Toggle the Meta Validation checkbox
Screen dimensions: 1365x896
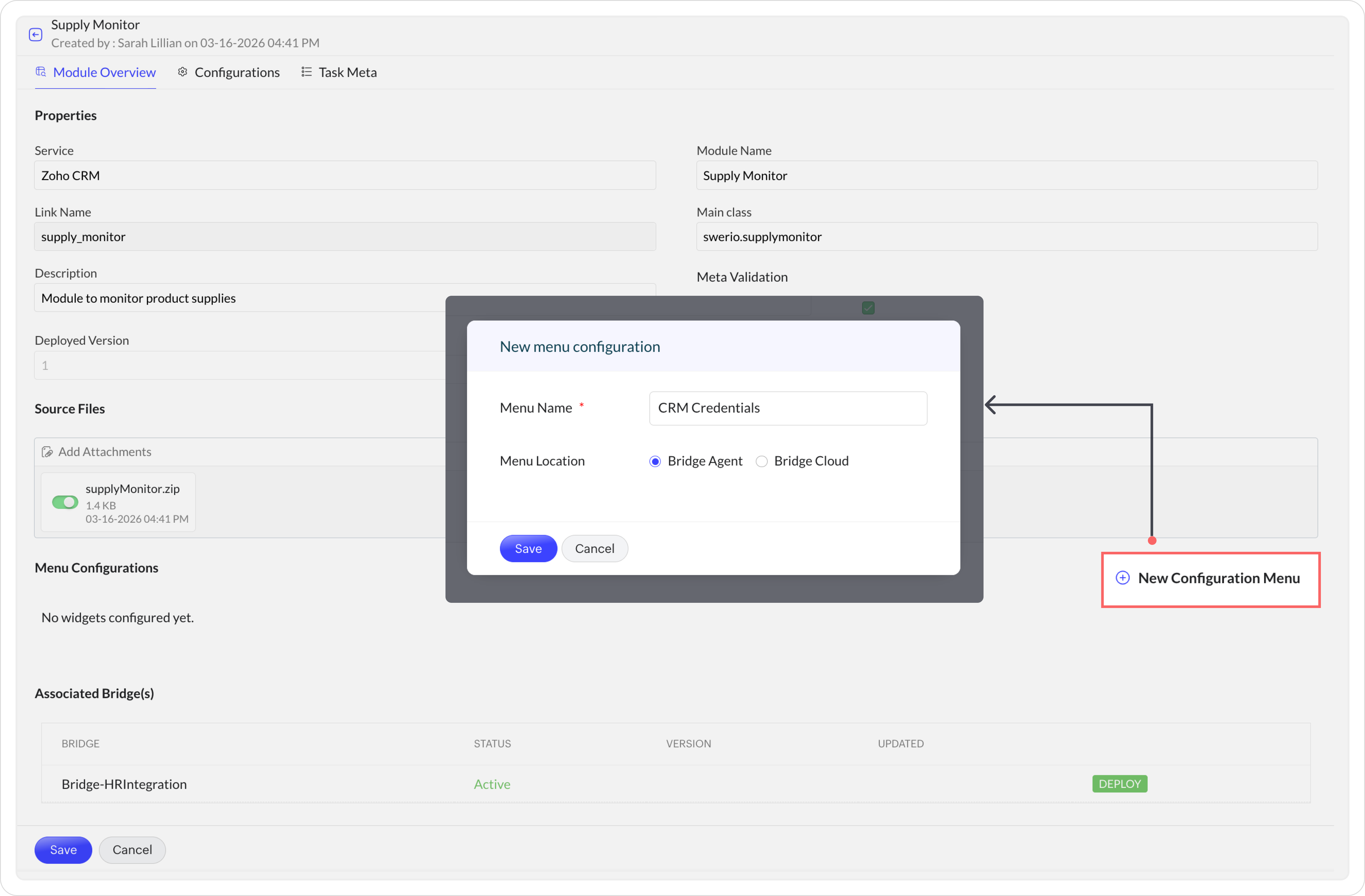(868, 308)
